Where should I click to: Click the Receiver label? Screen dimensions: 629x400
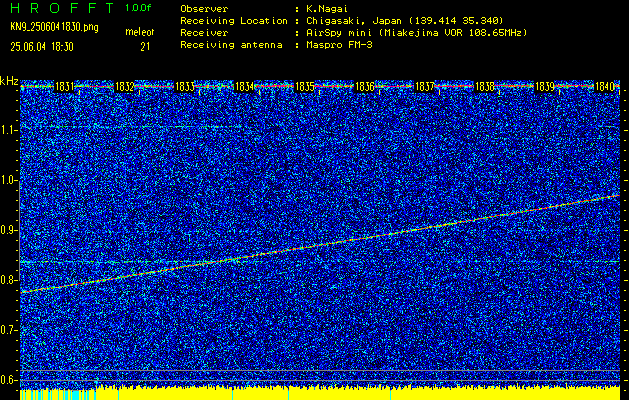[204, 32]
